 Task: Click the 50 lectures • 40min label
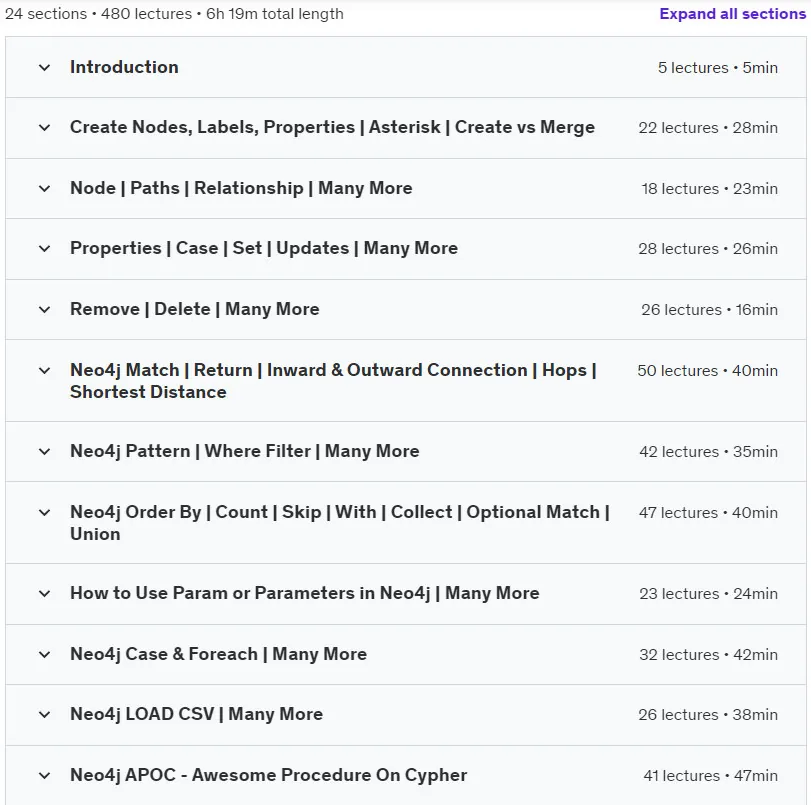point(708,371)
